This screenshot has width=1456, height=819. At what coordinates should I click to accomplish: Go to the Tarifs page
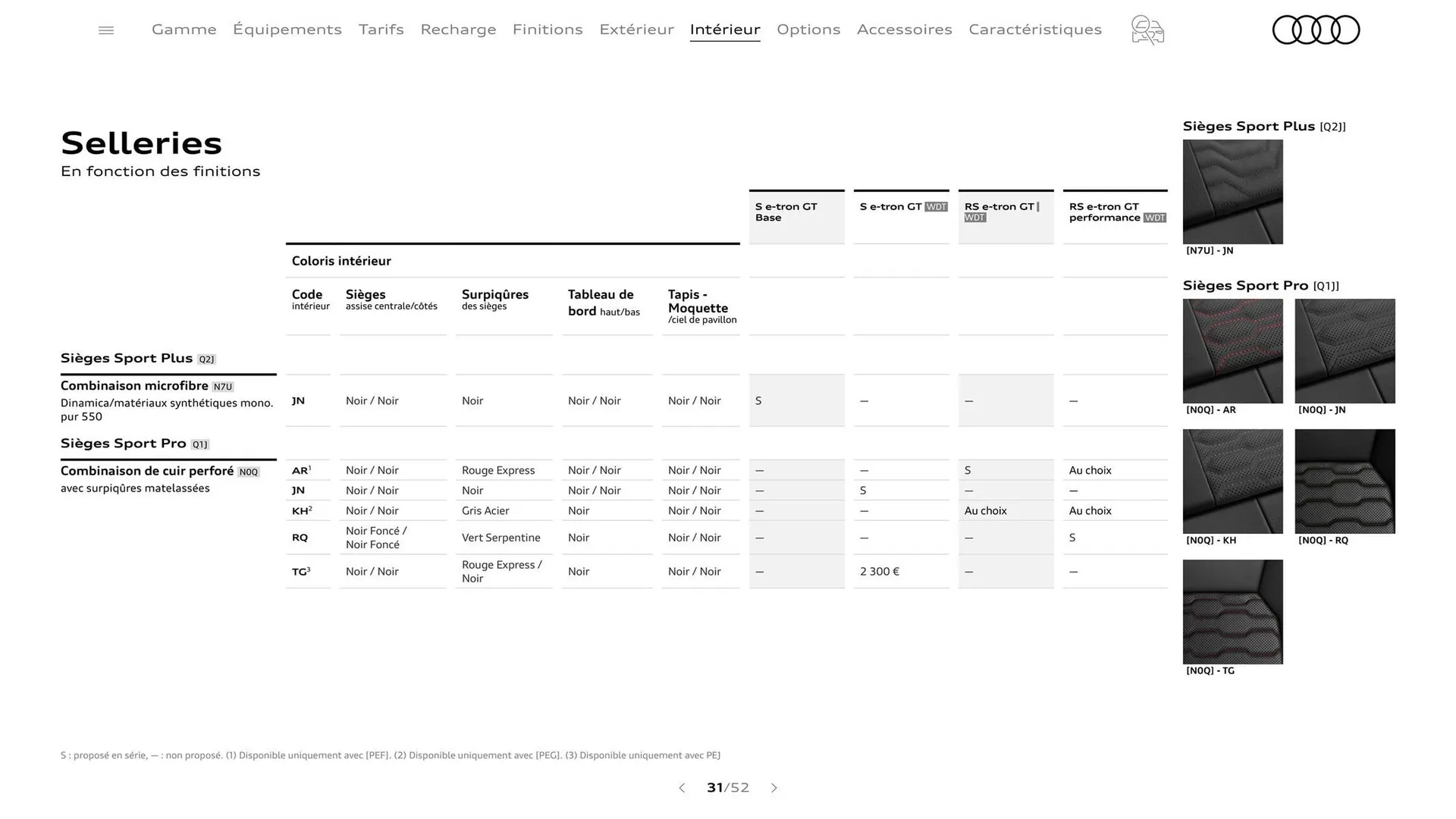381,30
